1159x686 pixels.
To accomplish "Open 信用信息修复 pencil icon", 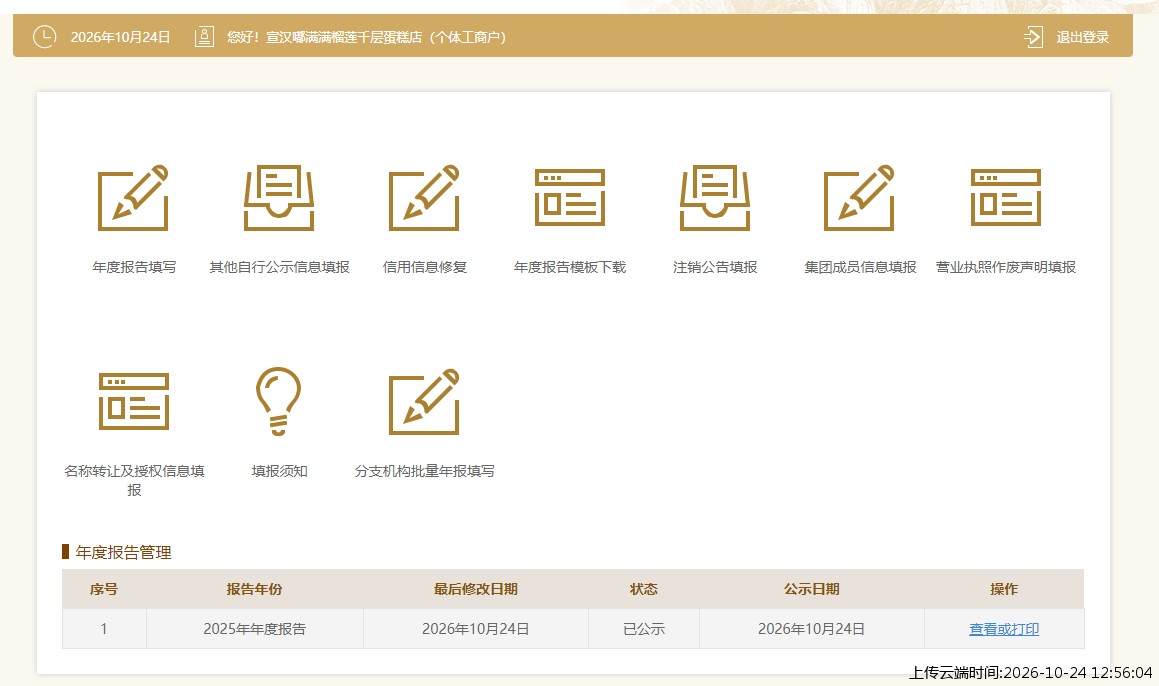I will click(x=424, y=197).
